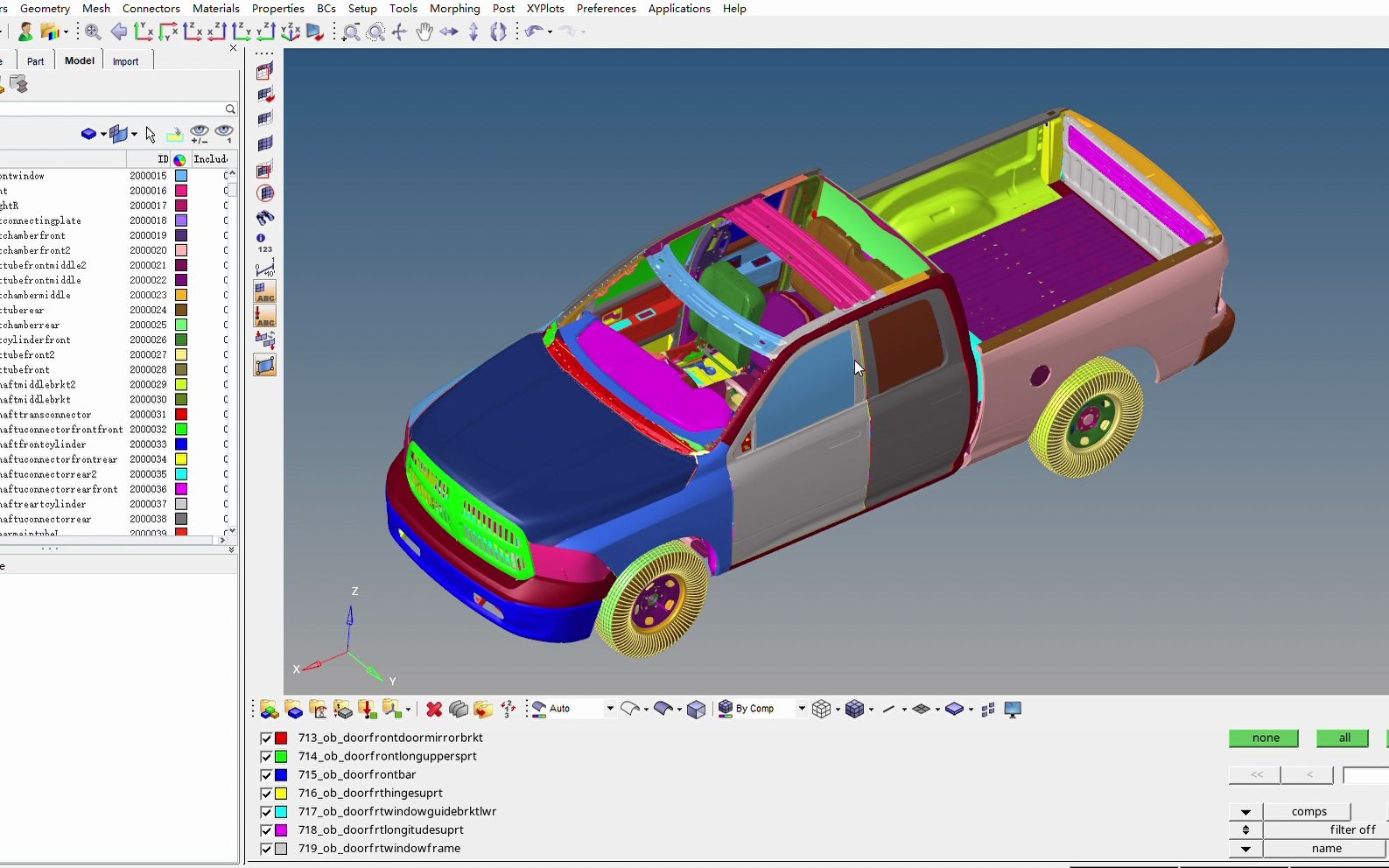Click color swatch for ID 2000031
This screenshot has height=868, width=1389.
(181, 414)
